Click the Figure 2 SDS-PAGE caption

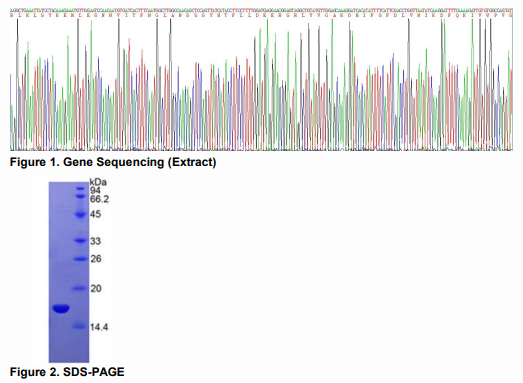pos(67,372)
